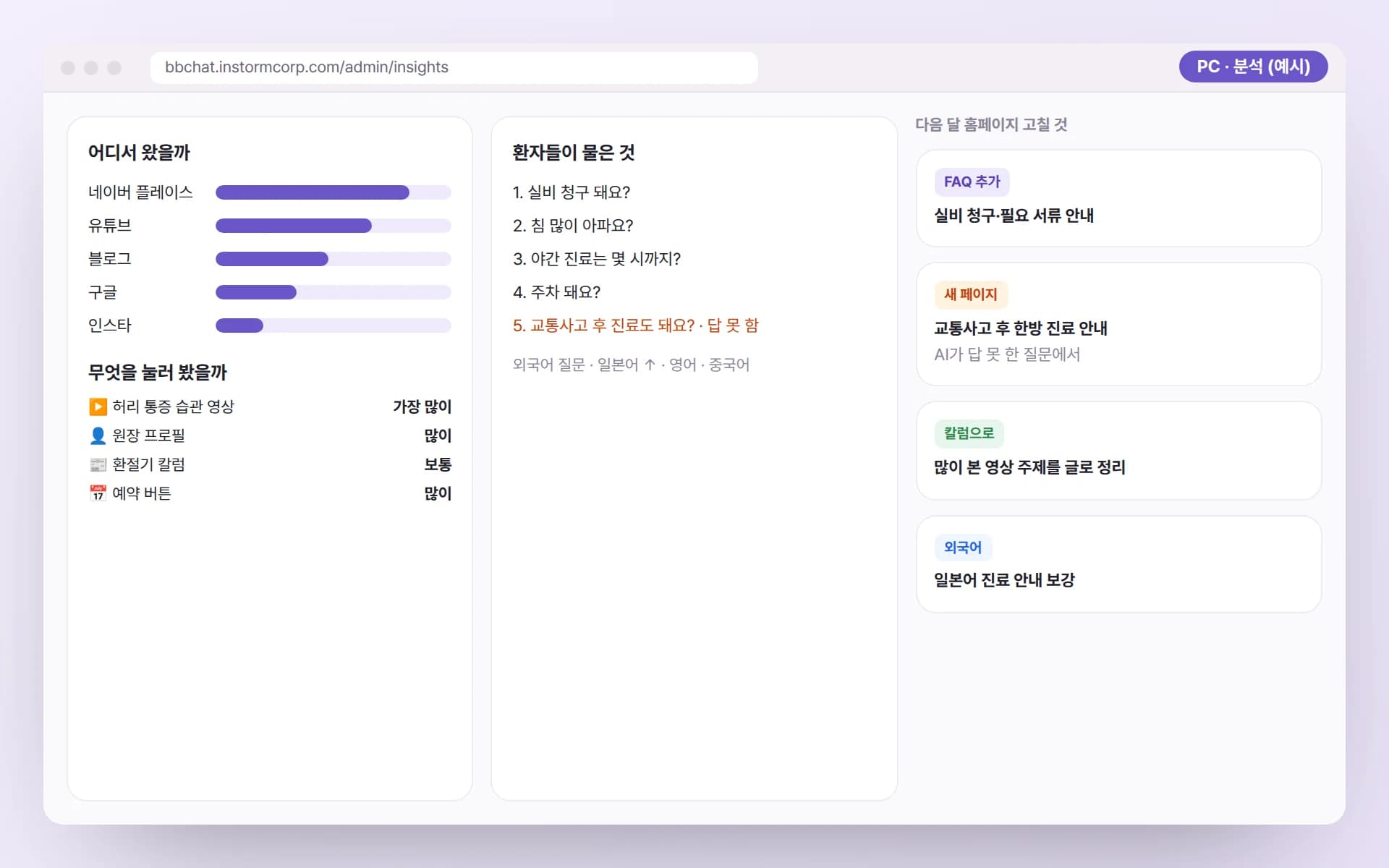The image size is (1389, 868).
Task: Click question 1. 실비 청구 돼요?
Action: [x=572, y=192]
